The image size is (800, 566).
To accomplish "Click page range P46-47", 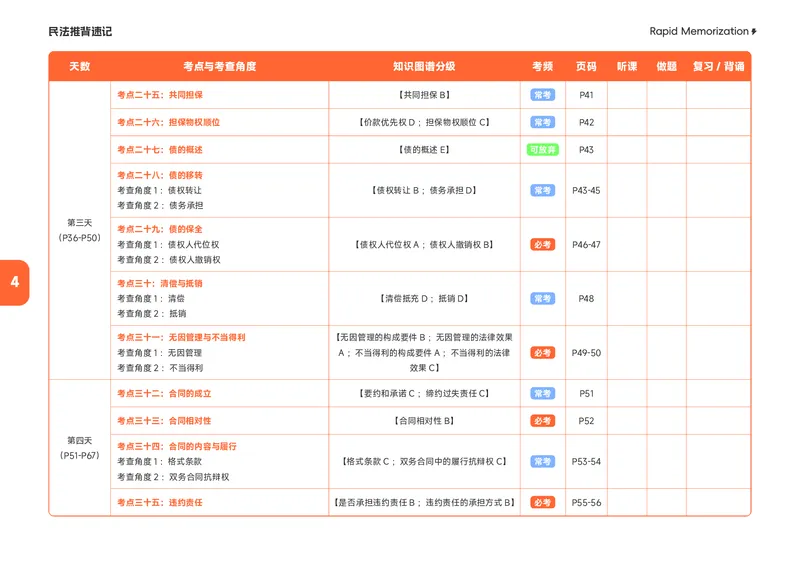I will tap(586, 244).
